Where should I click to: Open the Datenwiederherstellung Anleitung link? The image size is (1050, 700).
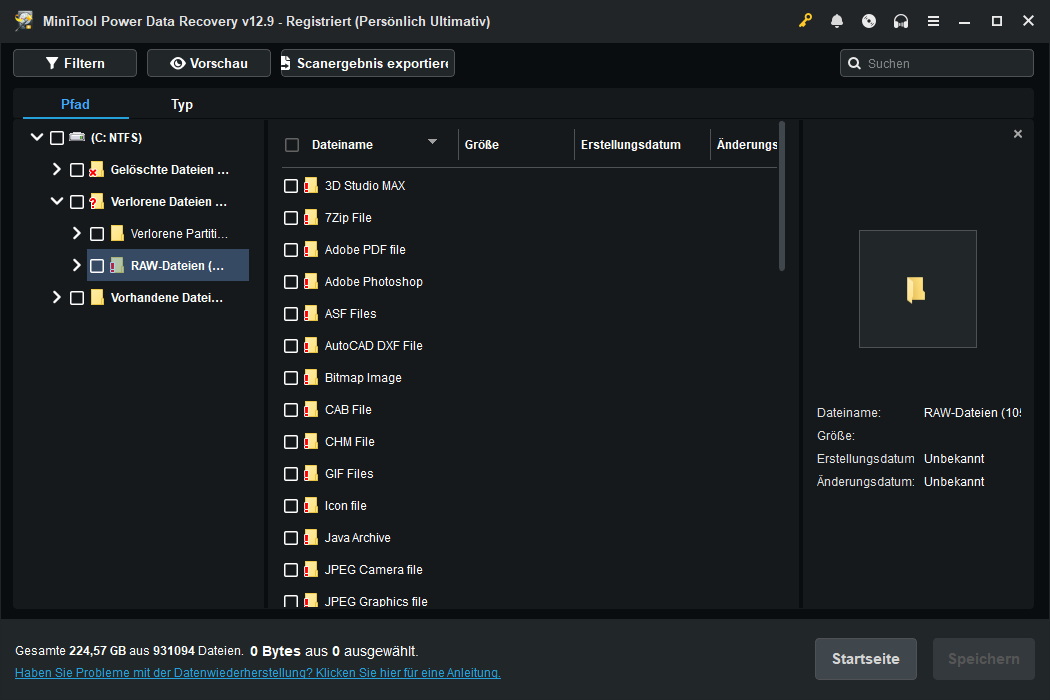[258, 673]
